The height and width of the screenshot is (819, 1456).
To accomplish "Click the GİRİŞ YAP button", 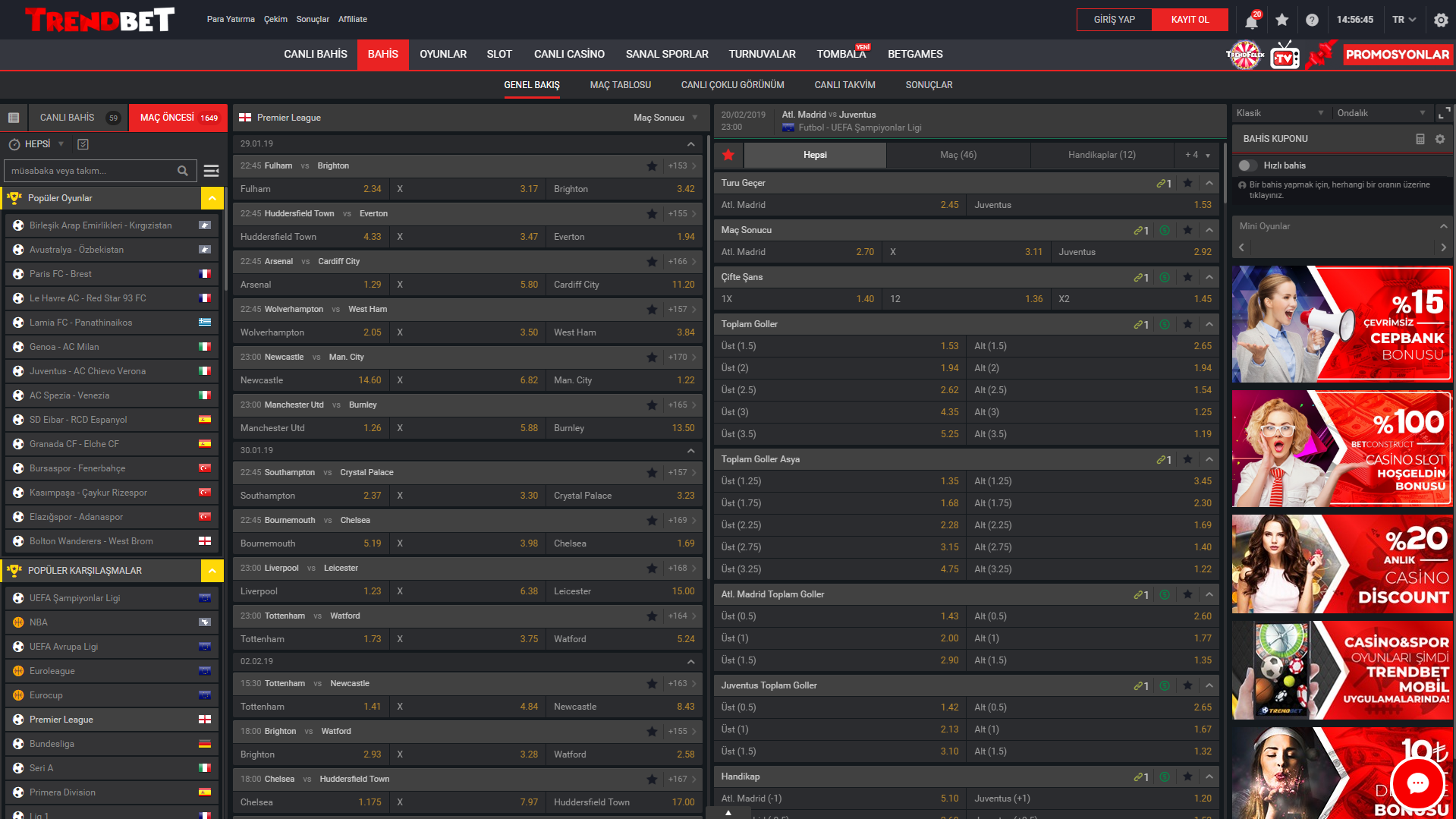I will pos(1114,20).
